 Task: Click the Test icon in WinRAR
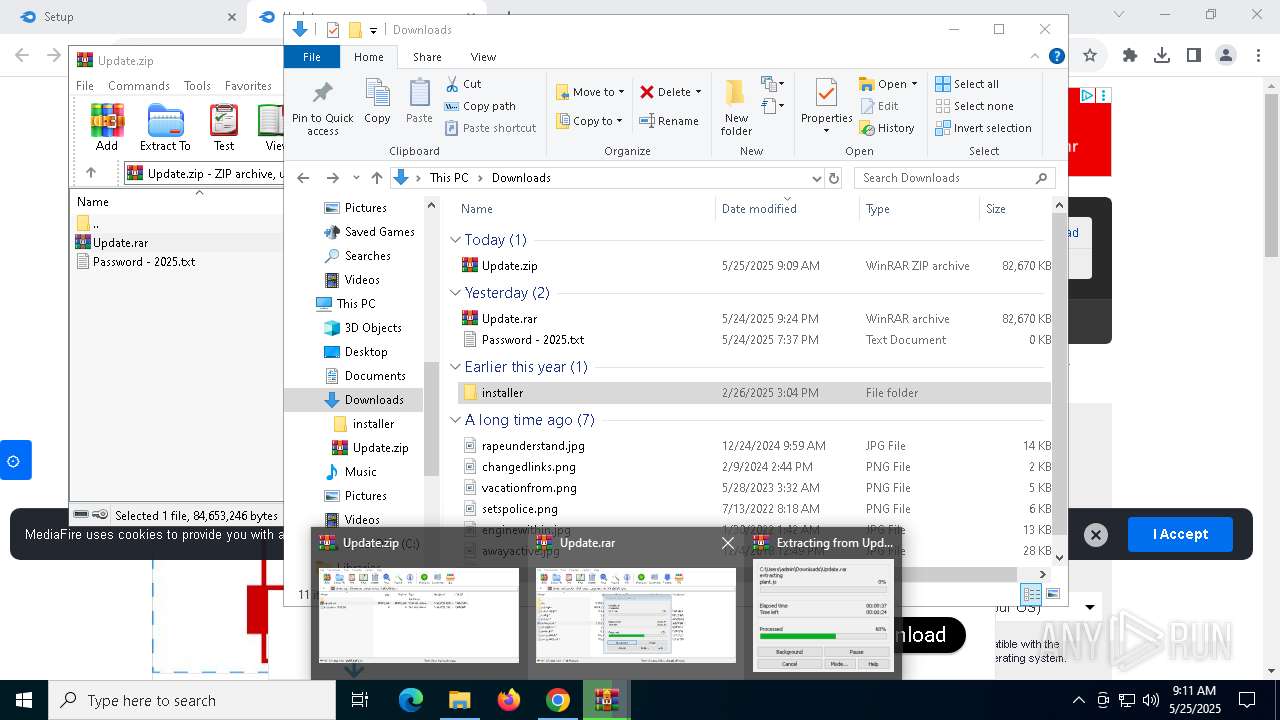tap(224, 127)
